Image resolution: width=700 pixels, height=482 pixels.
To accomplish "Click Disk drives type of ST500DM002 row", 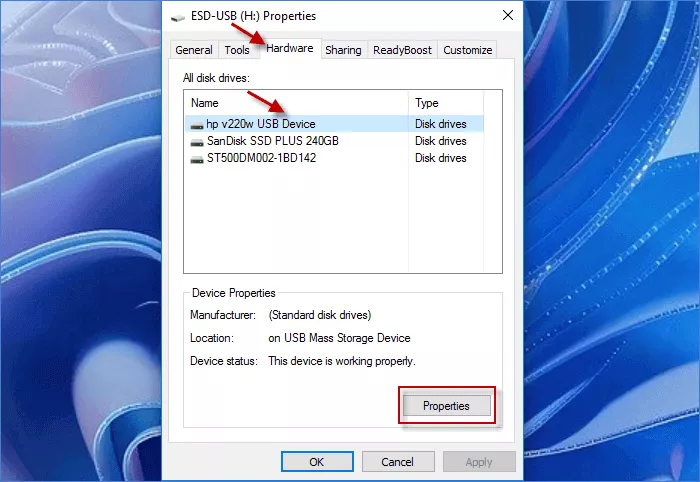I will click(441, 158).
